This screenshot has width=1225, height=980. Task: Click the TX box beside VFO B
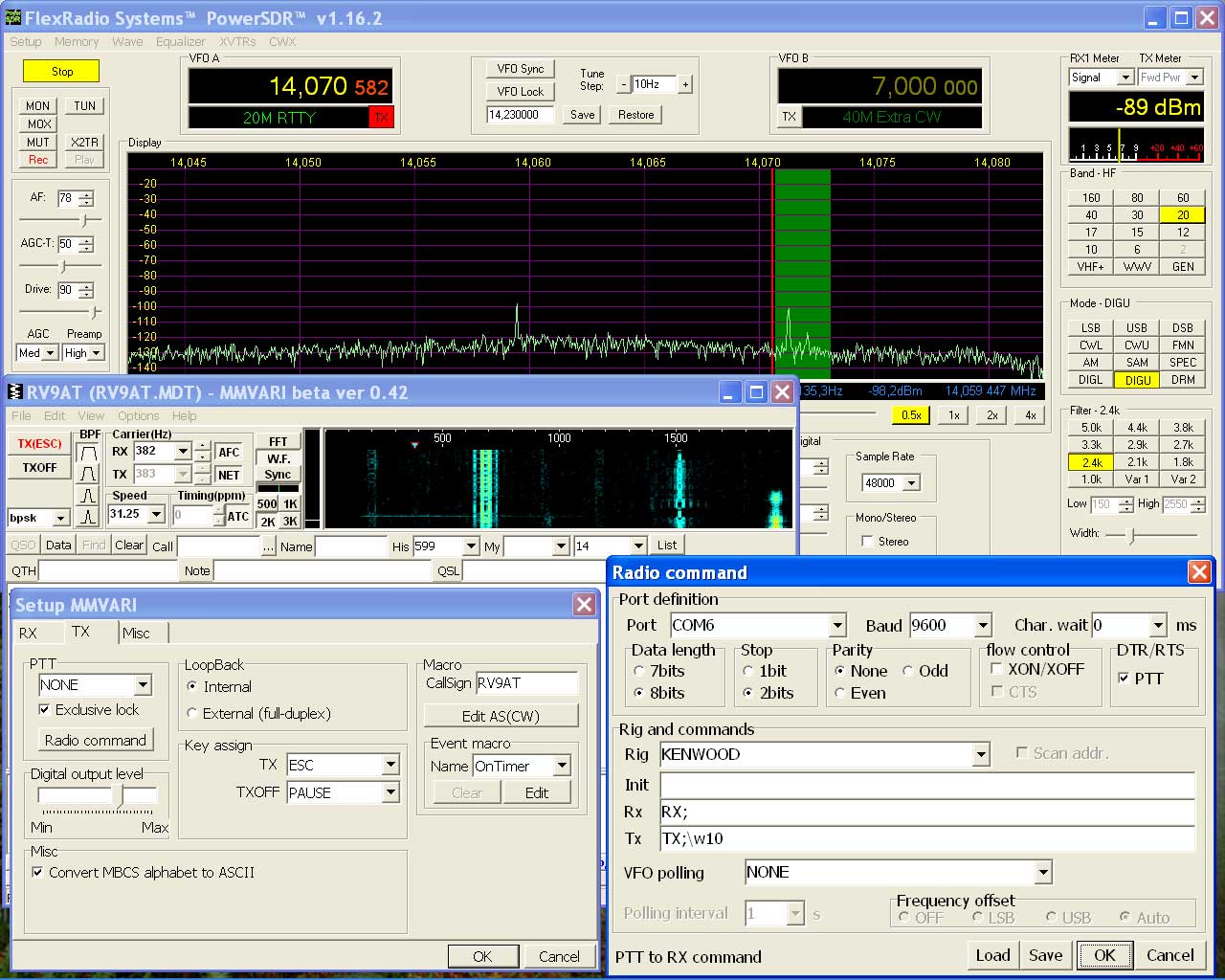pos(789,117)
